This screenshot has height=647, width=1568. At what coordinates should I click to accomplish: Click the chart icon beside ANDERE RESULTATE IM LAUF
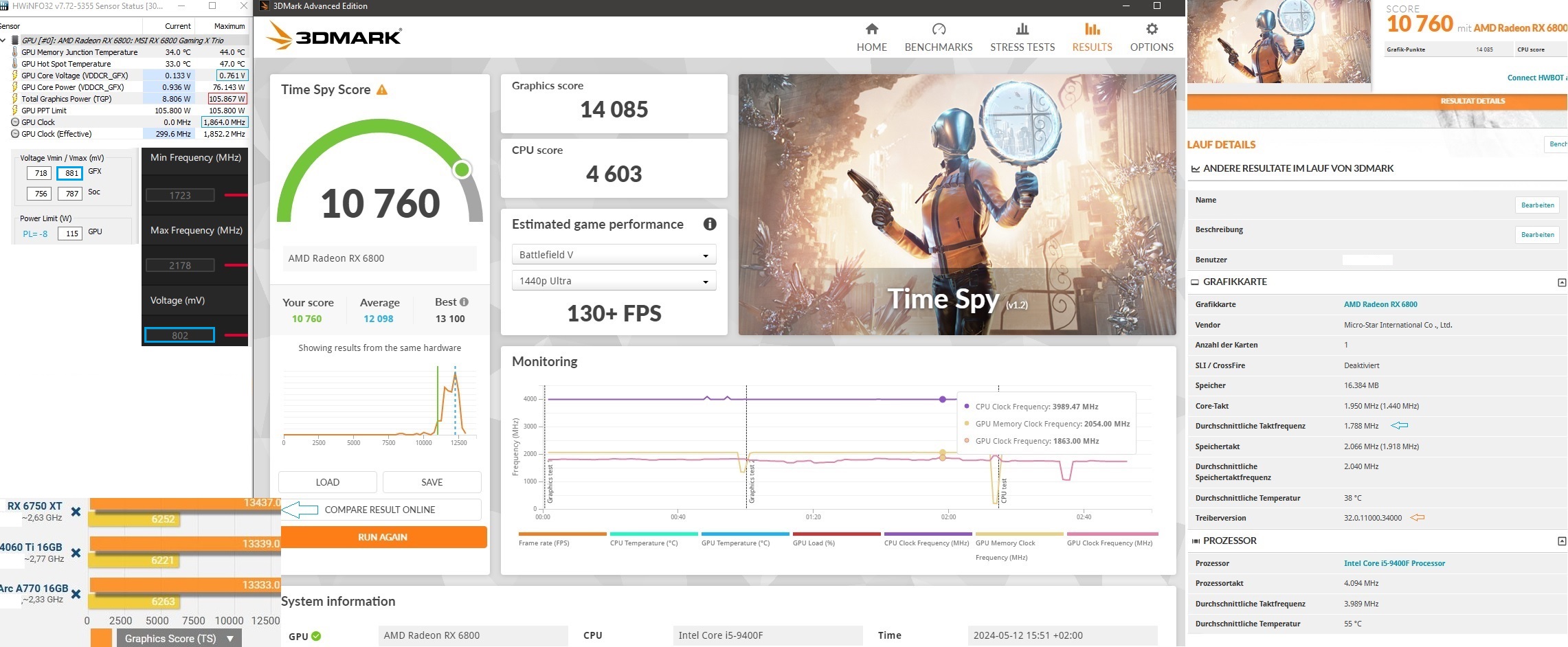click(1196, 169)
